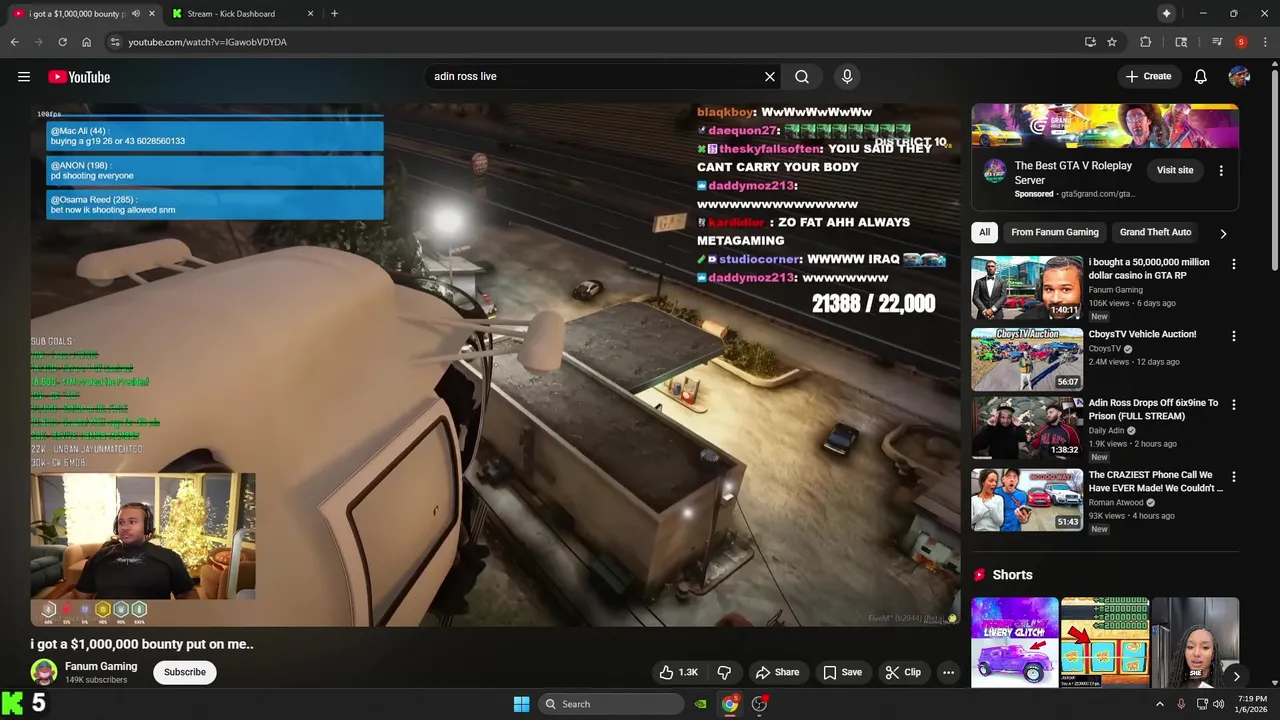1280x720 pixels.
Task: Like the video with thumbs up
Action: (678, 672)
